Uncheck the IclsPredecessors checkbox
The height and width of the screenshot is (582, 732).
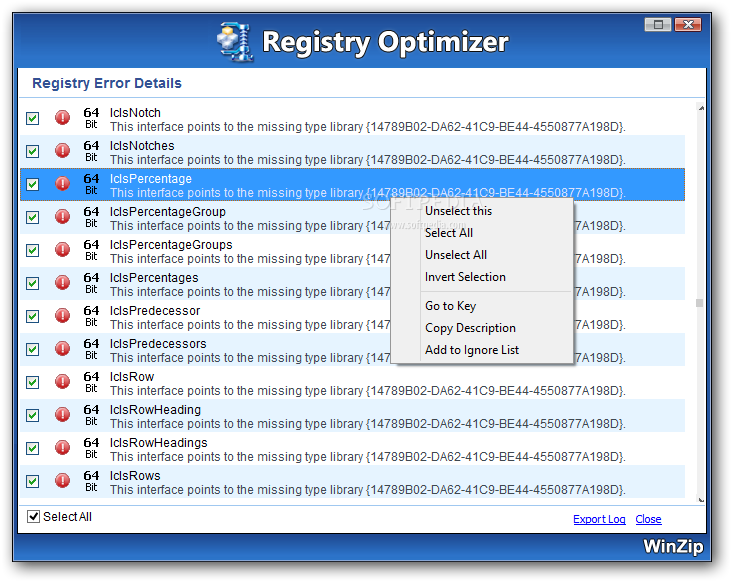pyautogui.click(x=33, y=350)
